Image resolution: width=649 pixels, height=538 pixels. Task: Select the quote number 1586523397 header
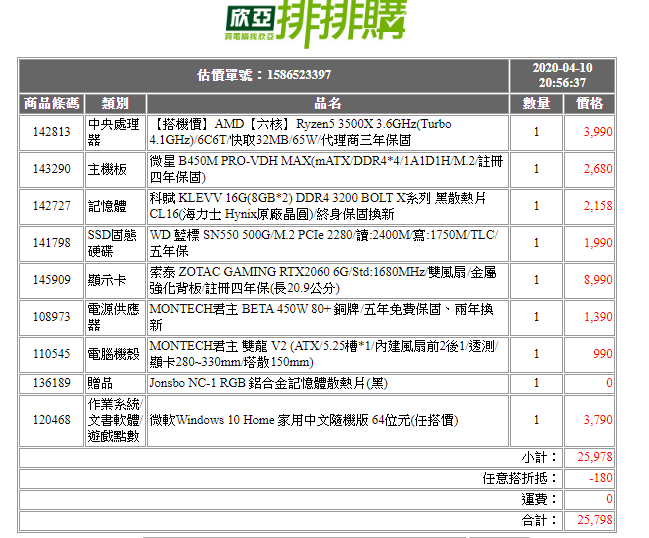264,75
